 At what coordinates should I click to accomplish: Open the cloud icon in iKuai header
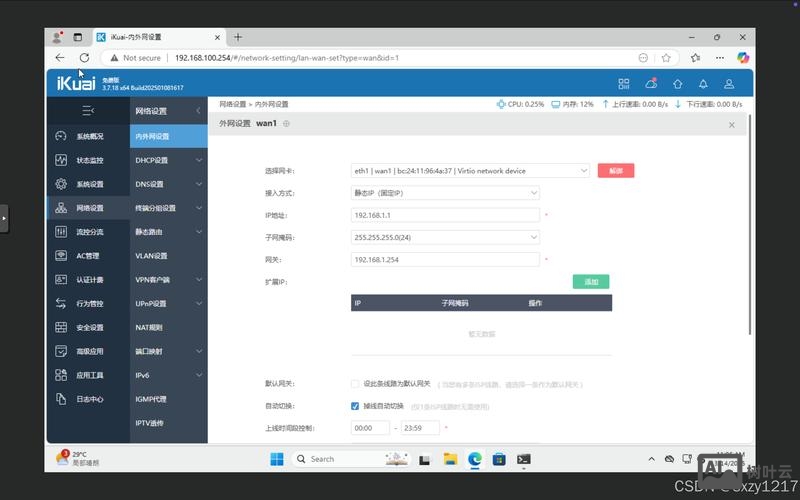click(x=651, y=83)
